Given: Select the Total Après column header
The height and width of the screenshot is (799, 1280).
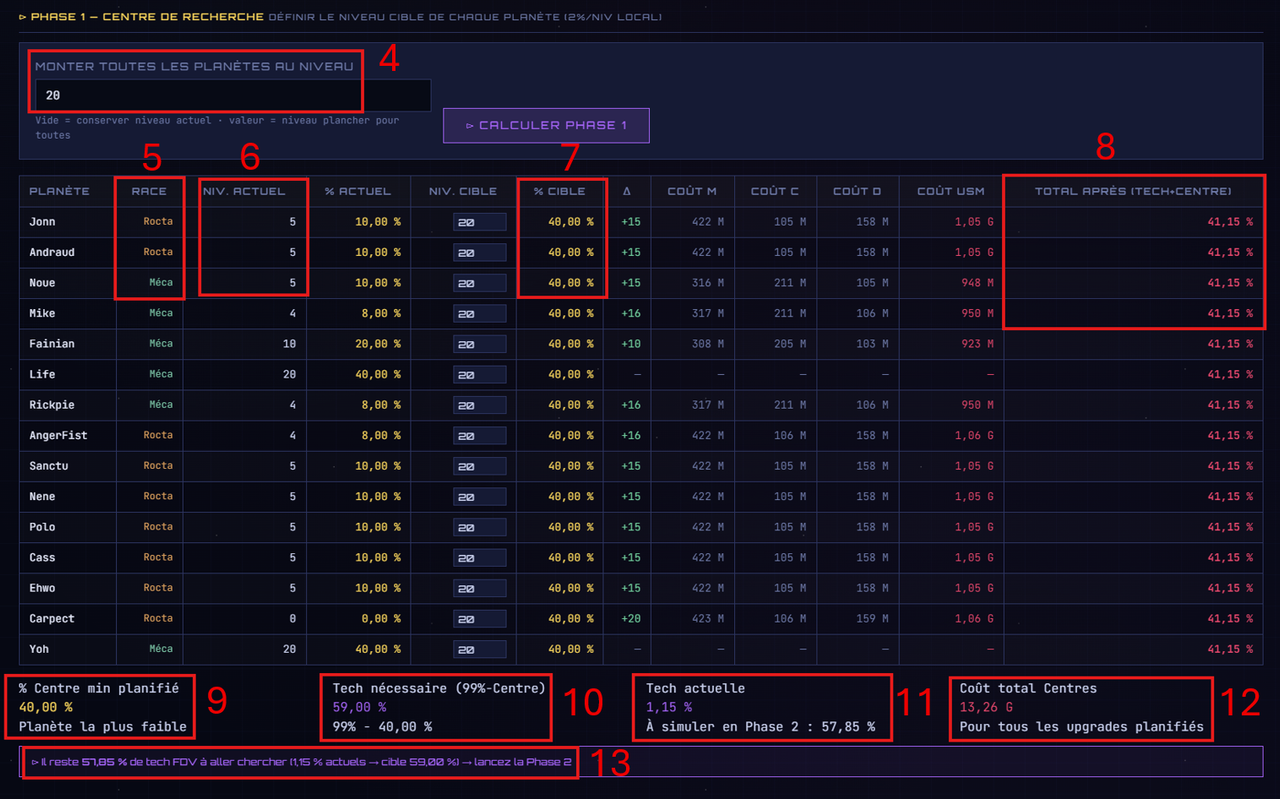Looking at the screenshot, I should point(1133,191).
